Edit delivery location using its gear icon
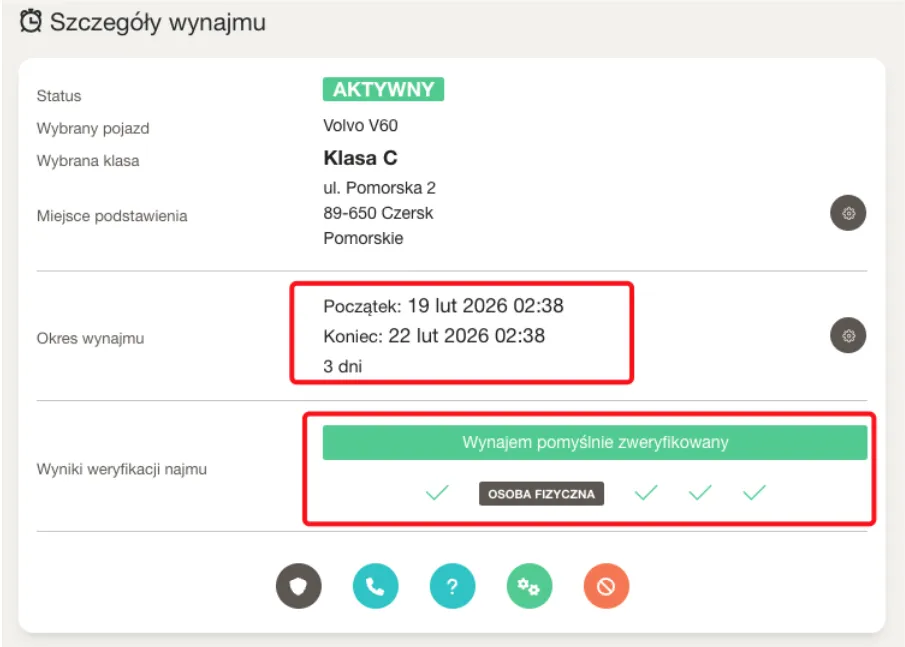 click(848, 213)
